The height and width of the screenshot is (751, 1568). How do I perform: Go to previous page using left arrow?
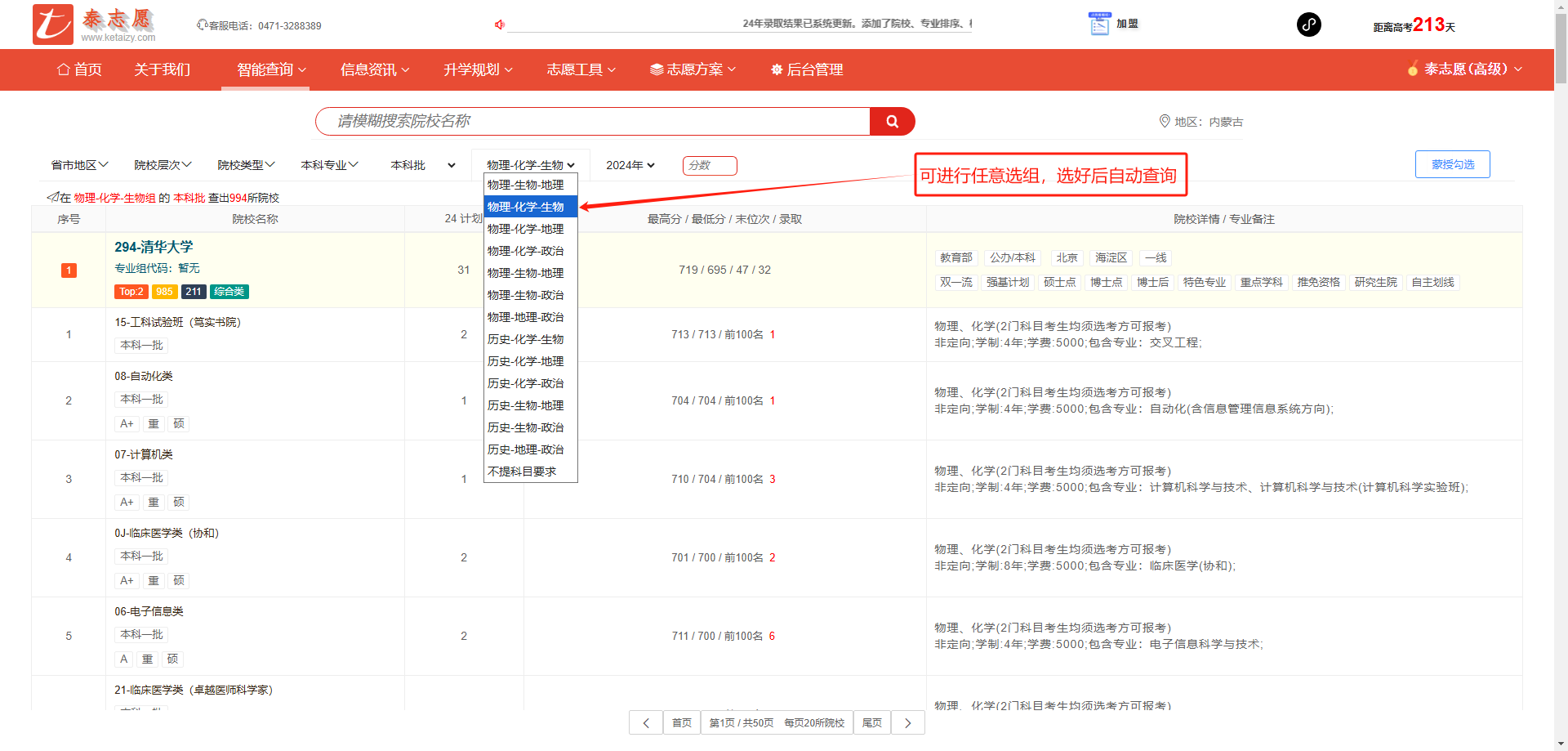pyautogui.click(x=646, y=723)
